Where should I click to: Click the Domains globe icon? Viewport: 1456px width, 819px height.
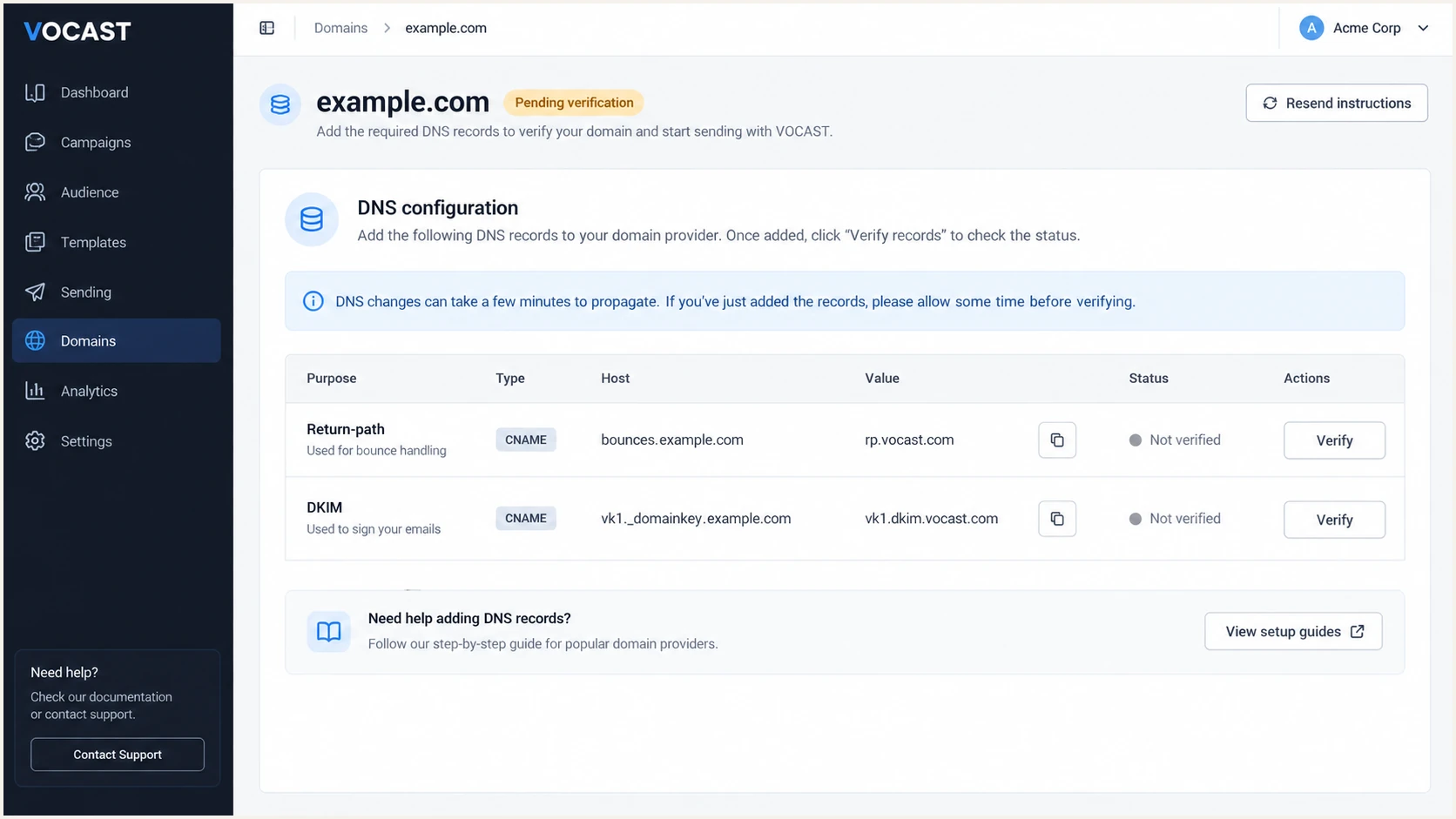click(35, 340)
